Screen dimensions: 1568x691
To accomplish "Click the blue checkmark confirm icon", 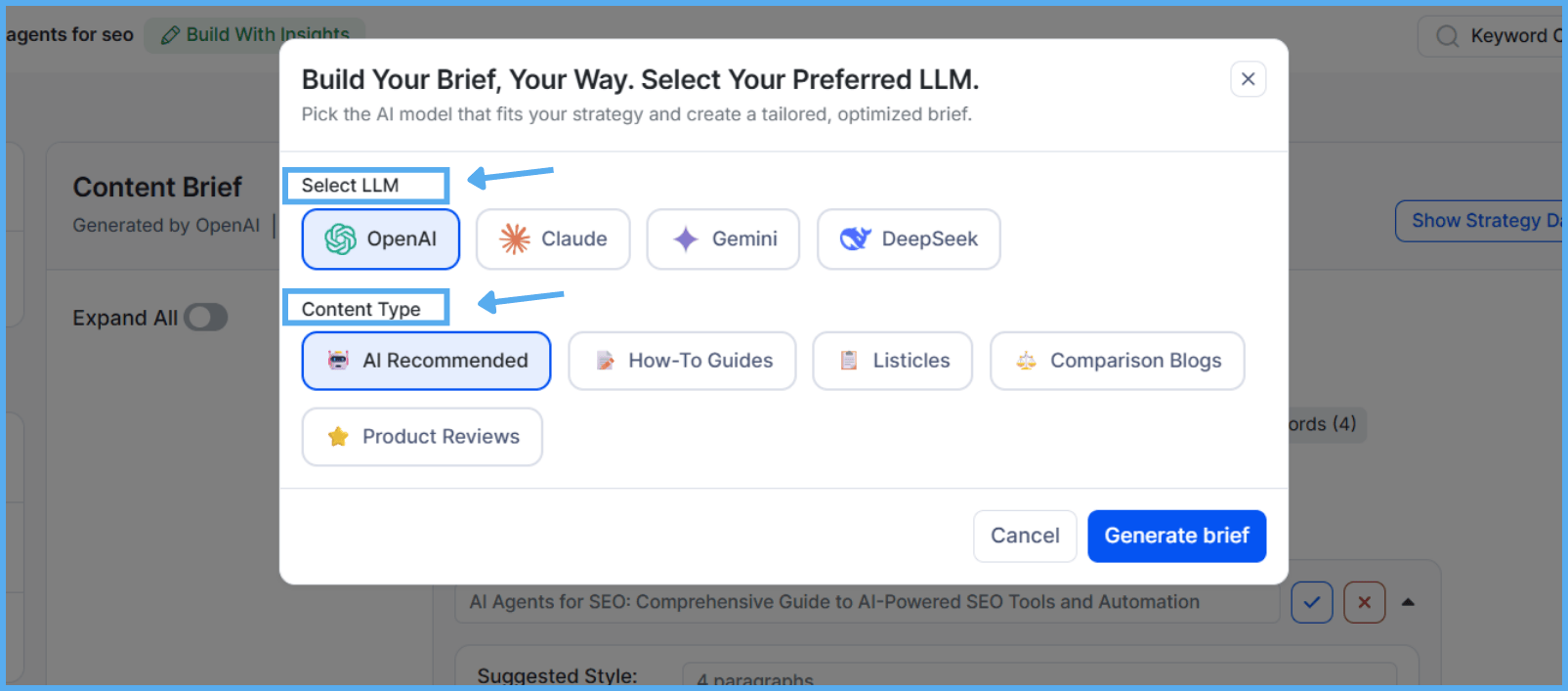I will [x=1311, y=602].
